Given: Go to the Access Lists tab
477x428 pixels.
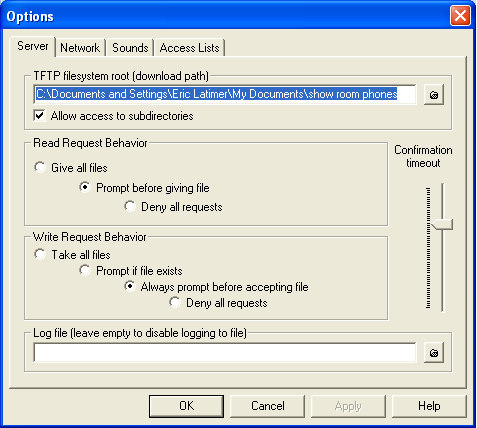Looking at the screenshot, I should point(189,48).
